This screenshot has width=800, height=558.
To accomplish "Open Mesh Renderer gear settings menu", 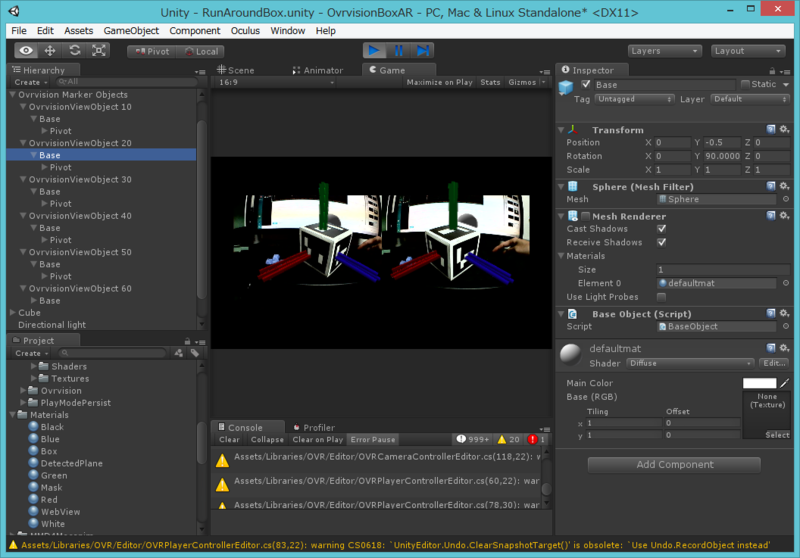I will coord(785,216).
